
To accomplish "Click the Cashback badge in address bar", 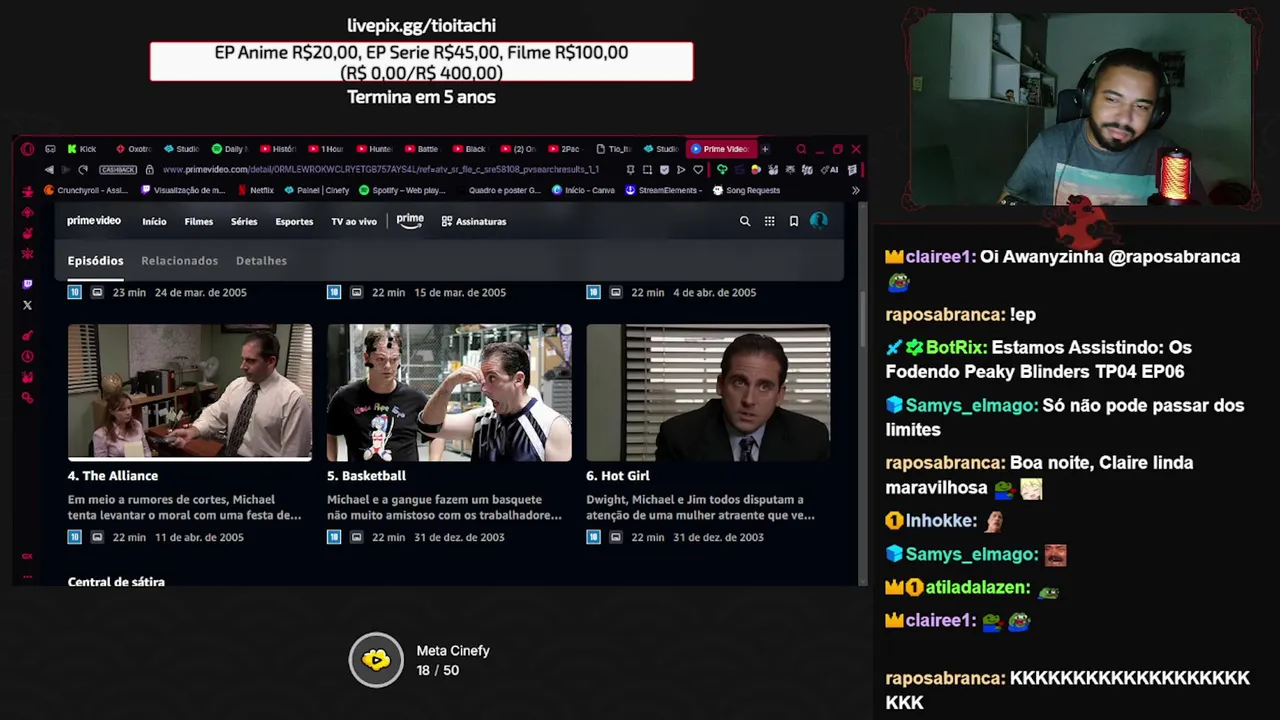I will coord(118,170).
